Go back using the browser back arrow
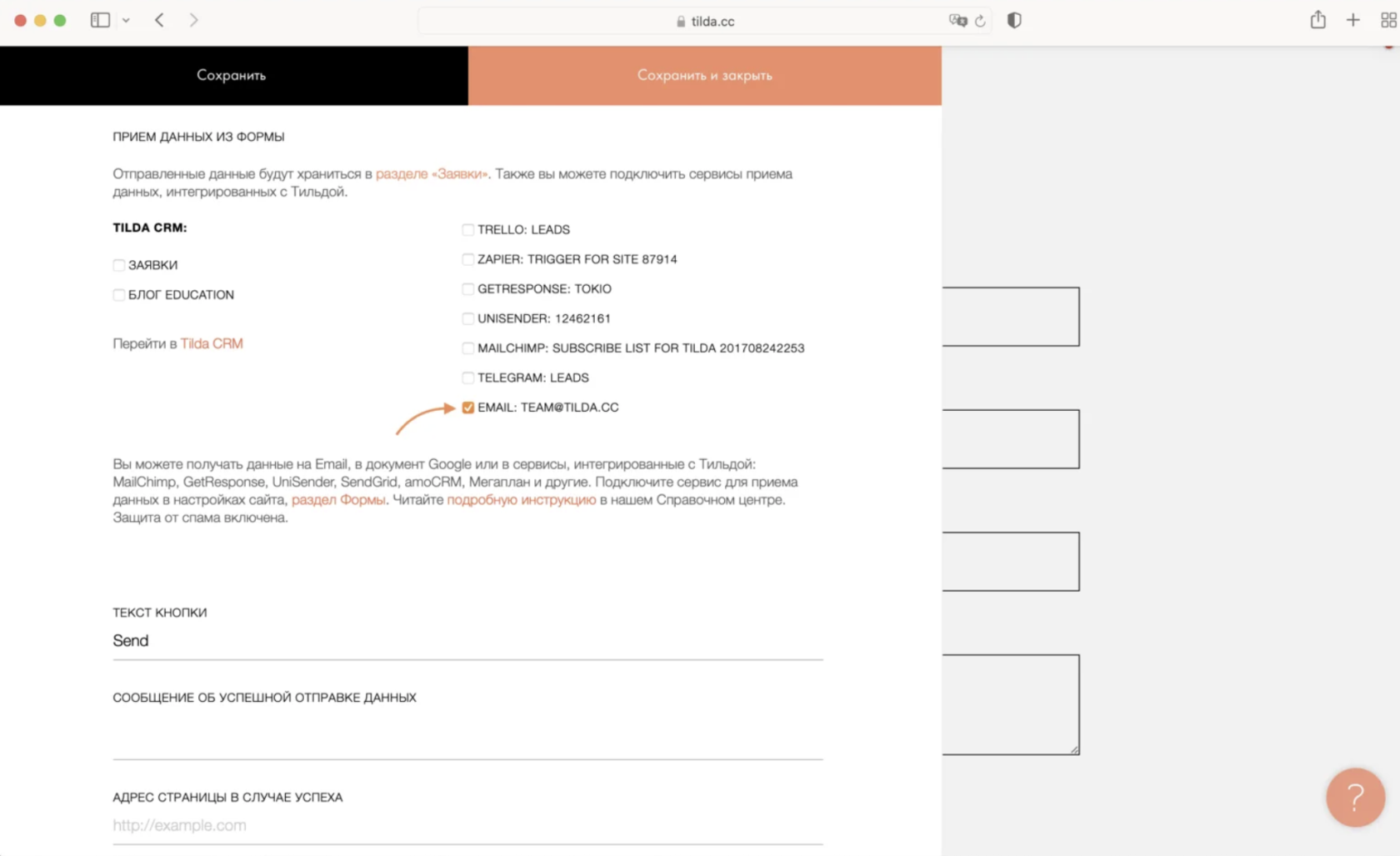 (x=159, y=20)
